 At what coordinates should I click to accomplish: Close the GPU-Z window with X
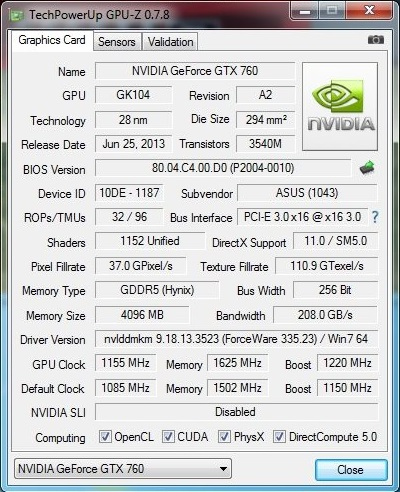tap(369, 11)
